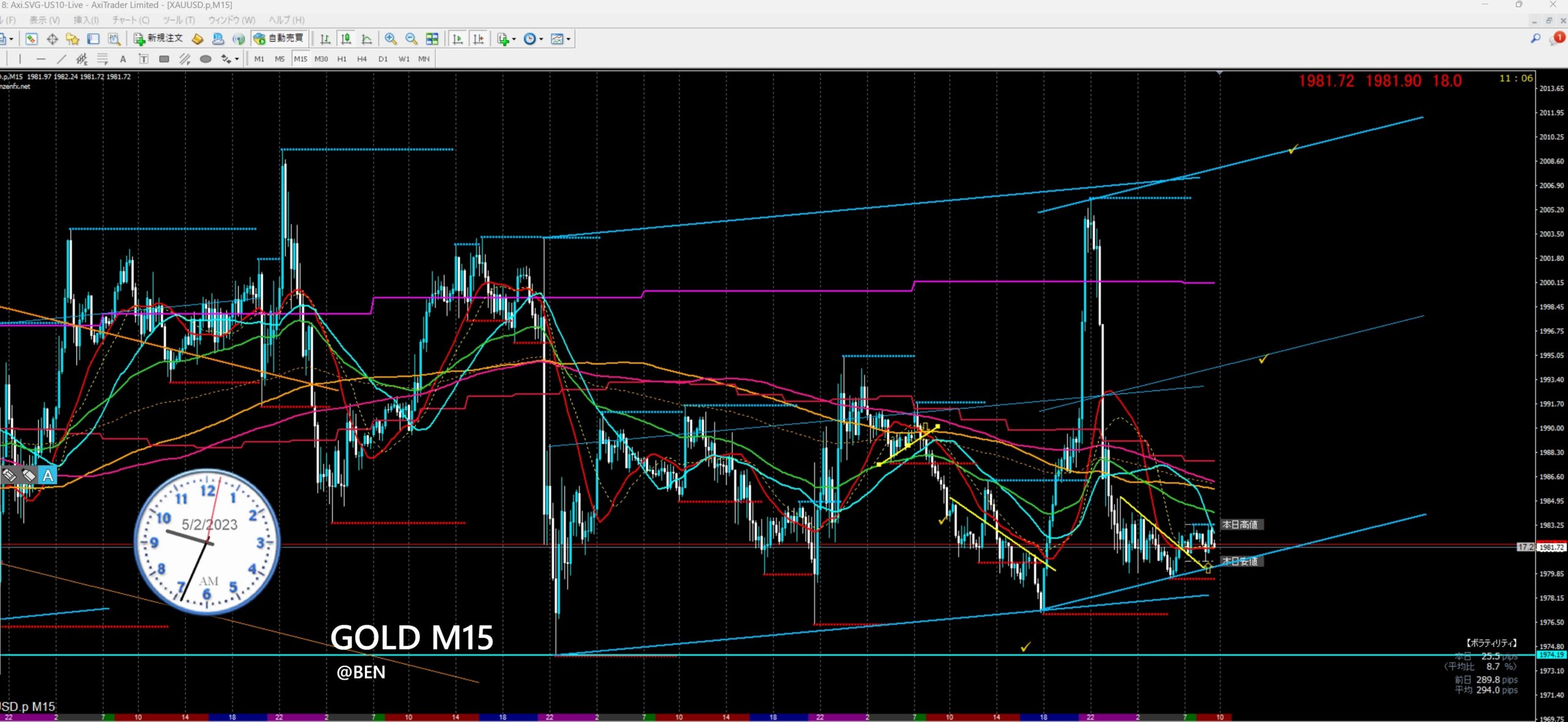This screenshot has height=722, width=1568.
Task: Click the New Order (新規注文) button
Action: coord(159,39)
